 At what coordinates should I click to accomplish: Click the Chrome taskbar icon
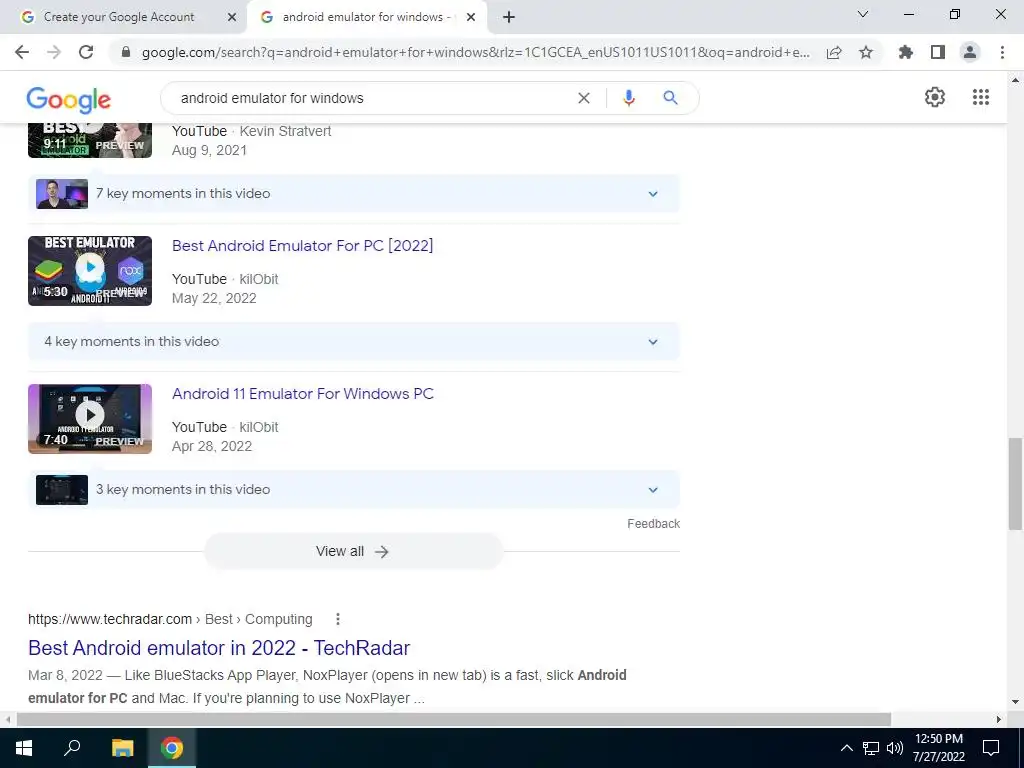point(172,748)
